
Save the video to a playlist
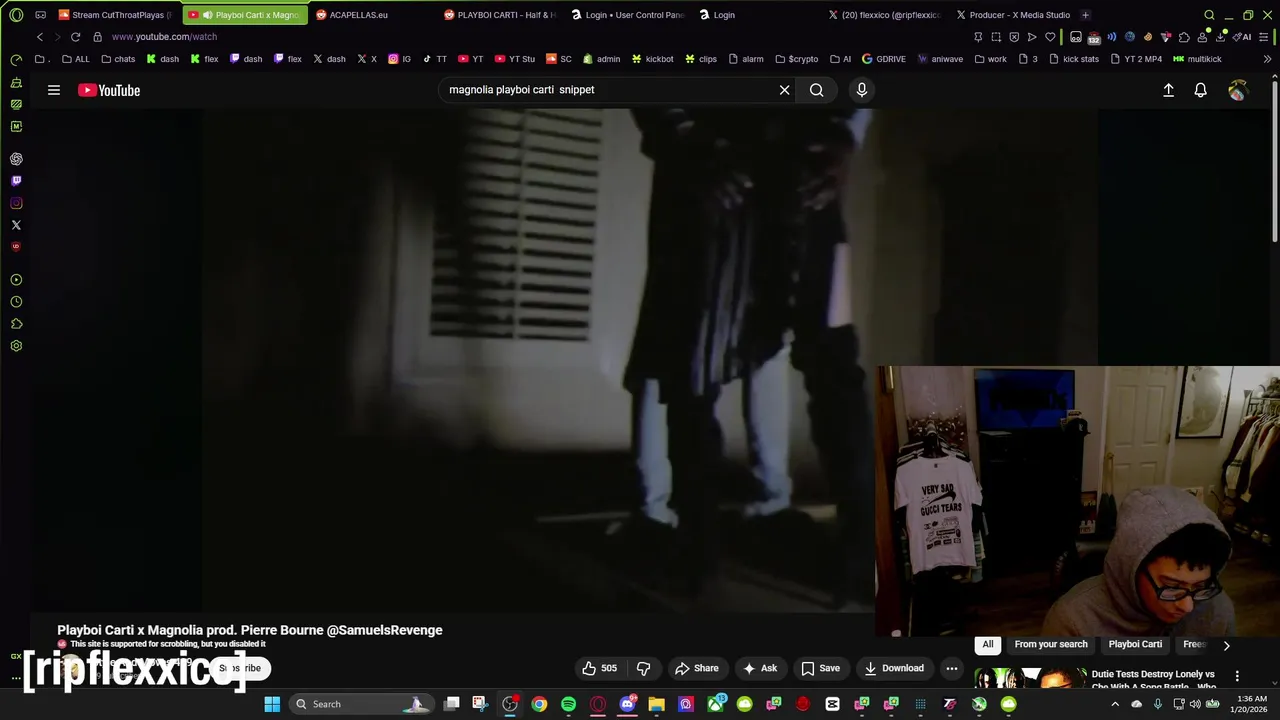click(x=820, y=668)
